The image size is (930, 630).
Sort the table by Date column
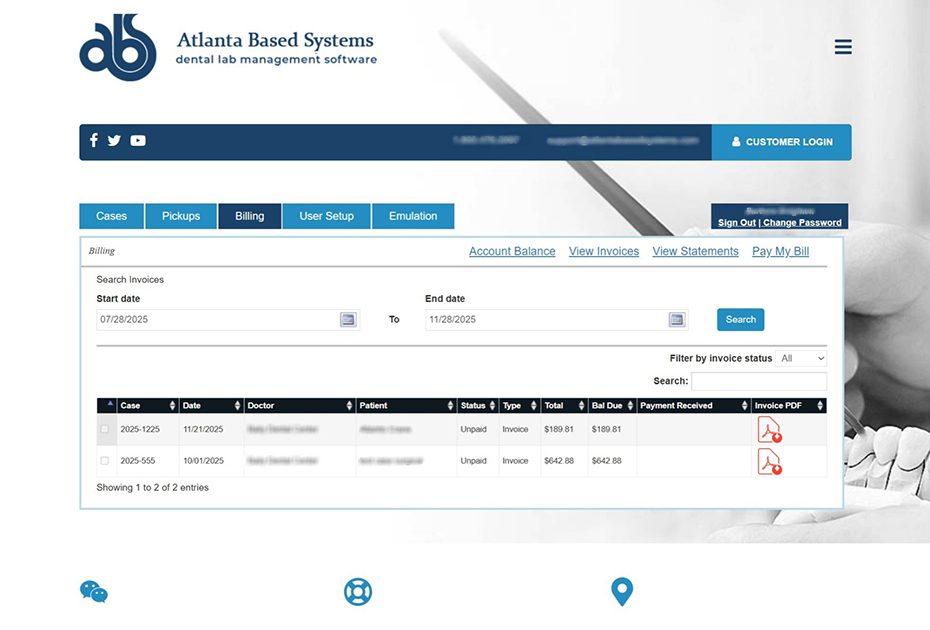click(210, 406)
